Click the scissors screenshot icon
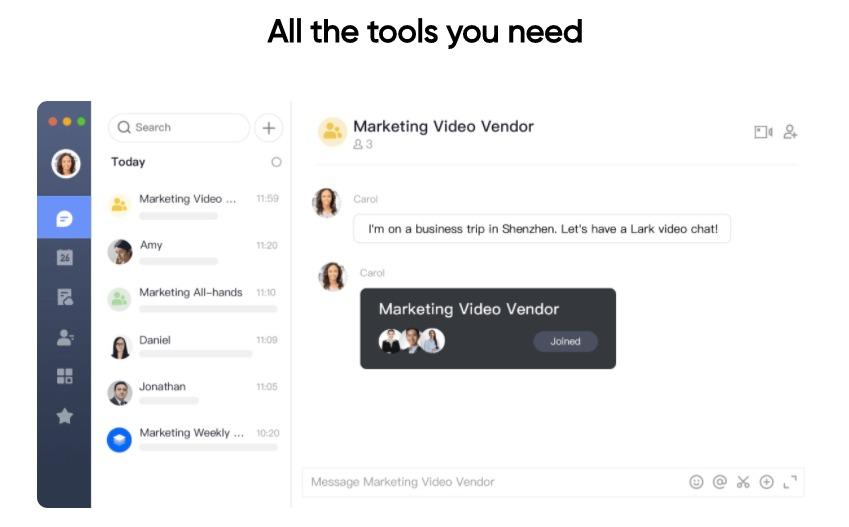The width and height of the screenshot is (849, 527). (x=743, y=482)
